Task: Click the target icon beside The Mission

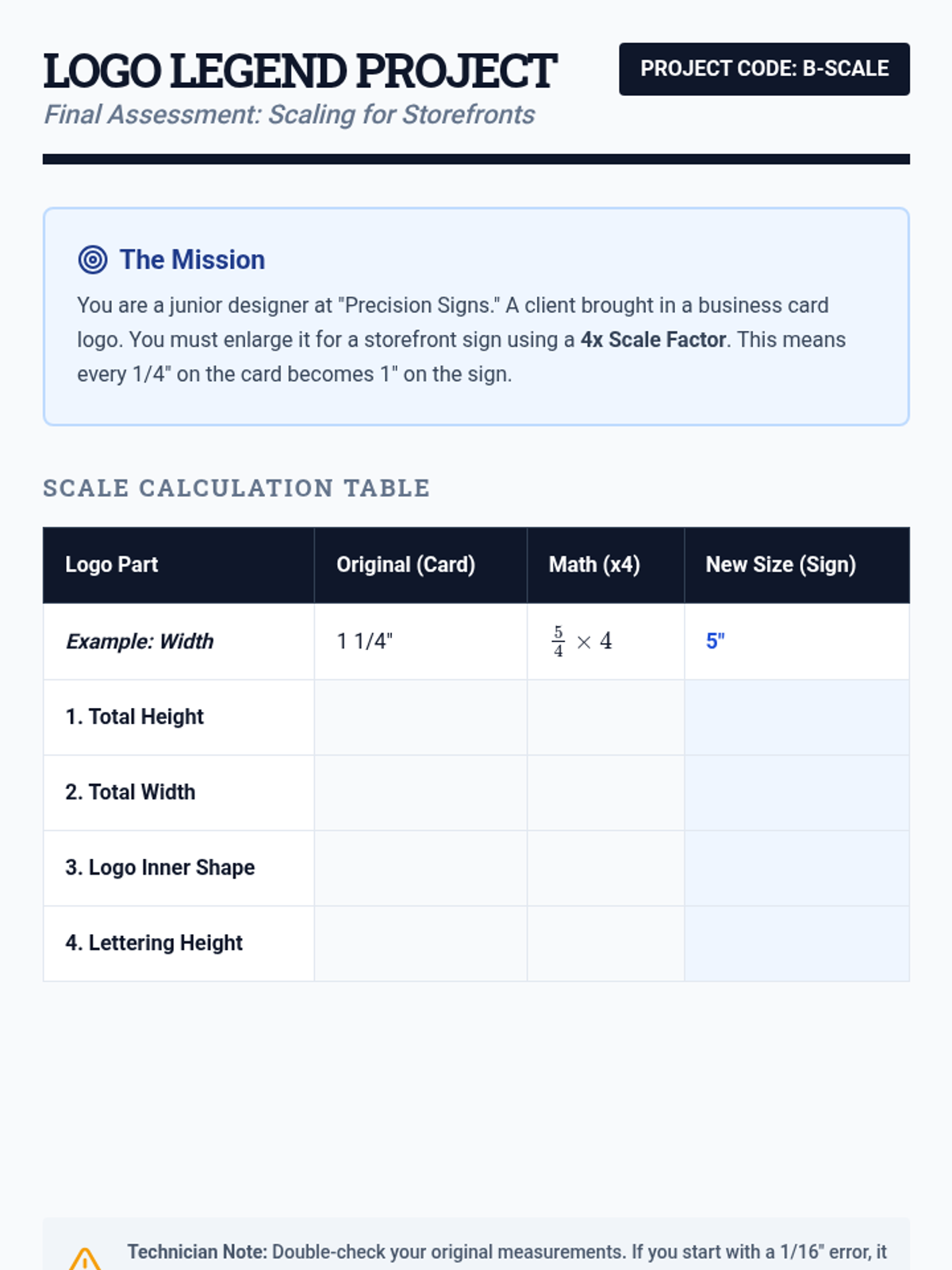Action: pos(93,260)
